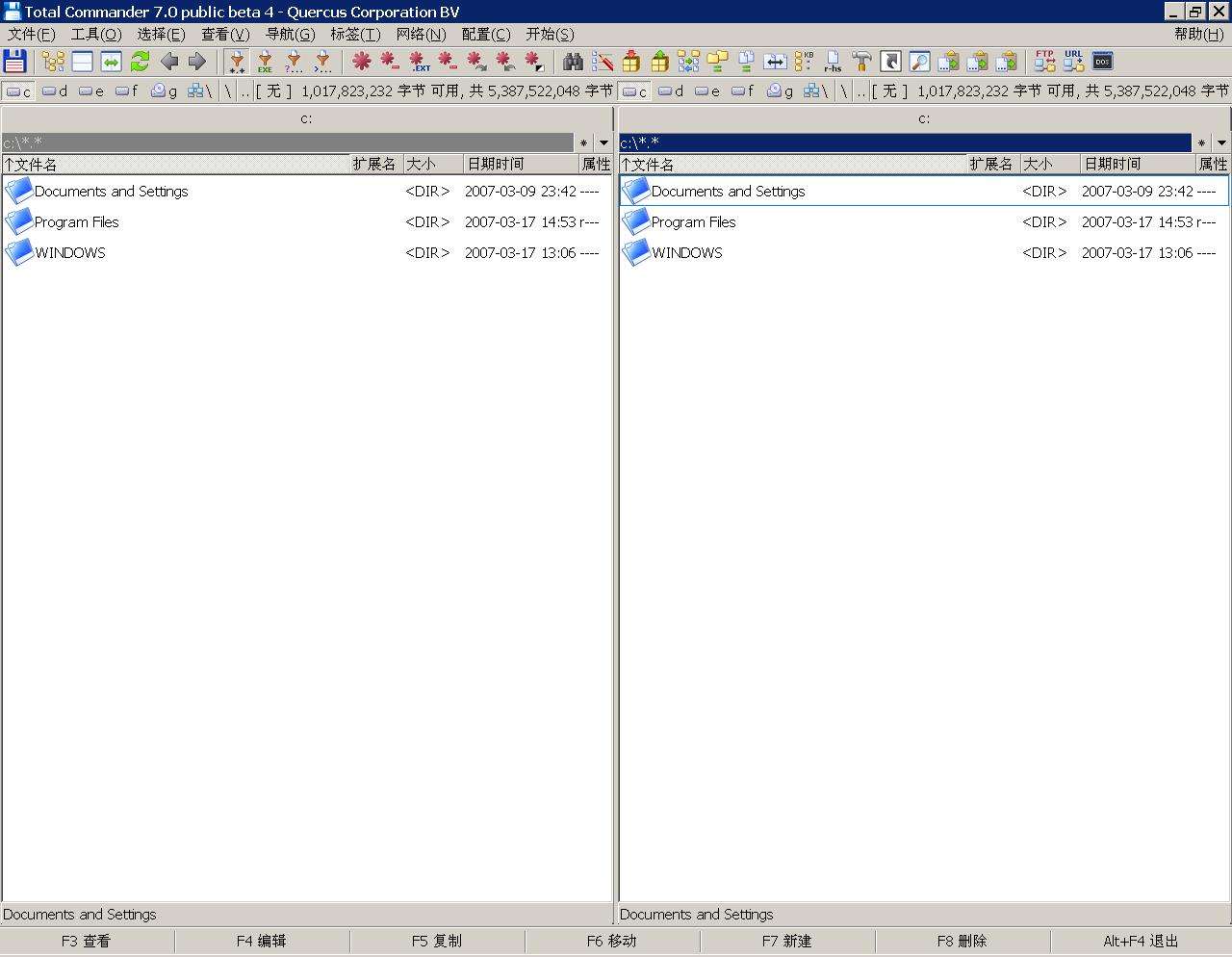Screen dimensions: 1232x957
Task: Click the unpack files box icon
Action: pos(660,62)
